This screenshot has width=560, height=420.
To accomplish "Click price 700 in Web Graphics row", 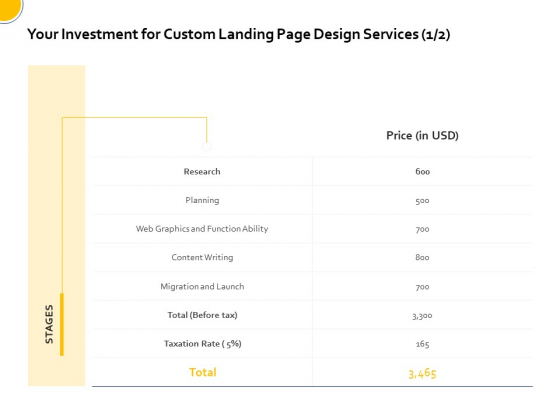I will click(422, 229).
